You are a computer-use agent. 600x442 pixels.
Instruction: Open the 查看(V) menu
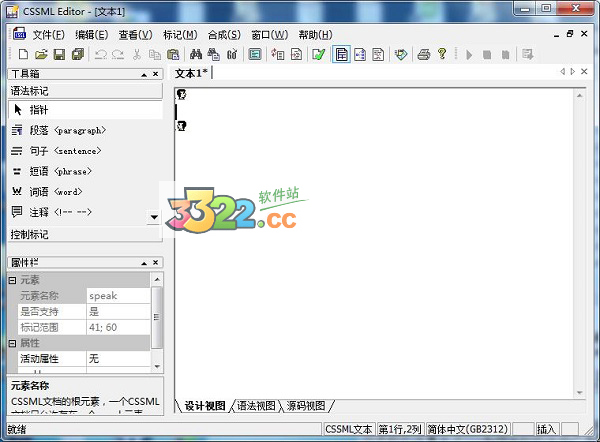pyautogui.click(x=135, y=35)
